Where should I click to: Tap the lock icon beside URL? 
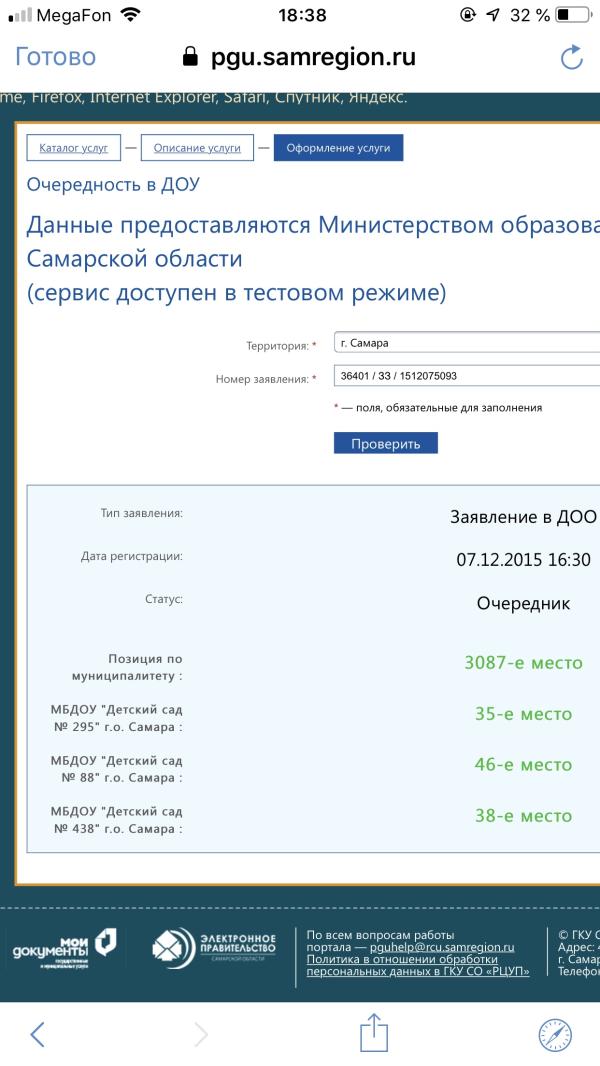click(191, 56)
